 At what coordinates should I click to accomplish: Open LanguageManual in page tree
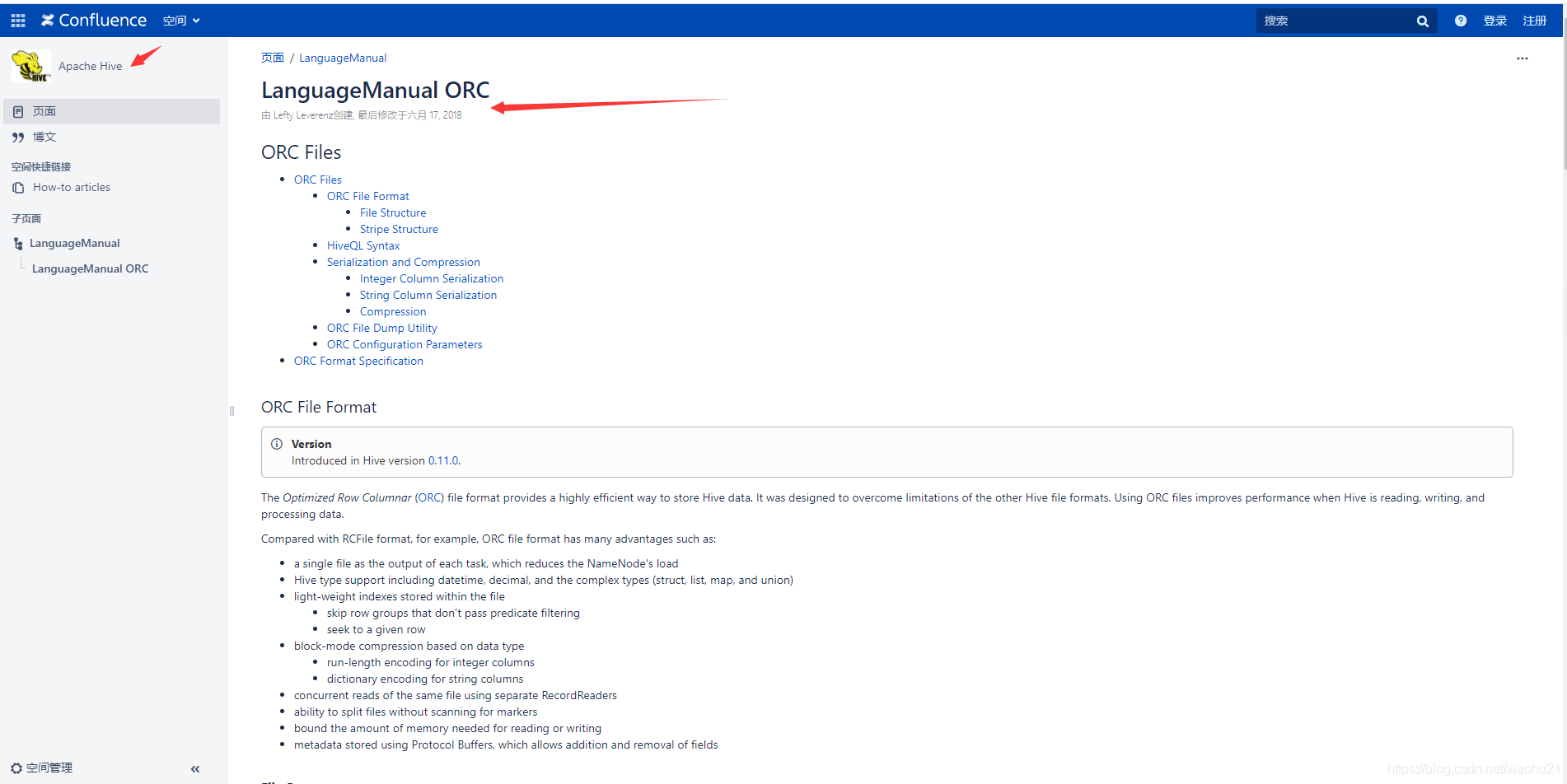tap(75, 243)
